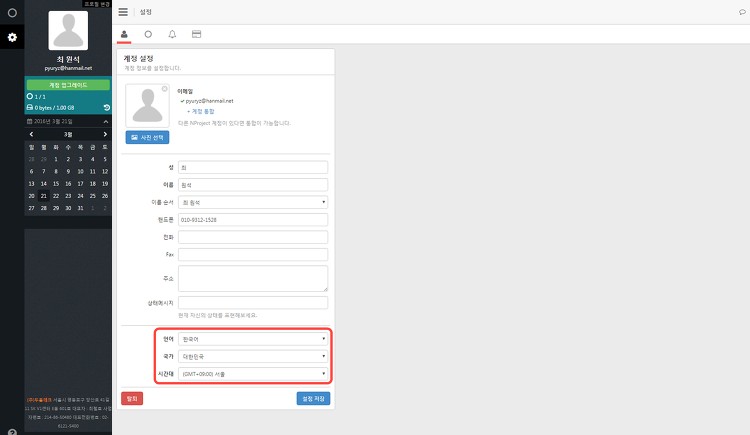Collapse the calendar date panel chevron
This screenshot has height=435, width=750.
point(106,122)
